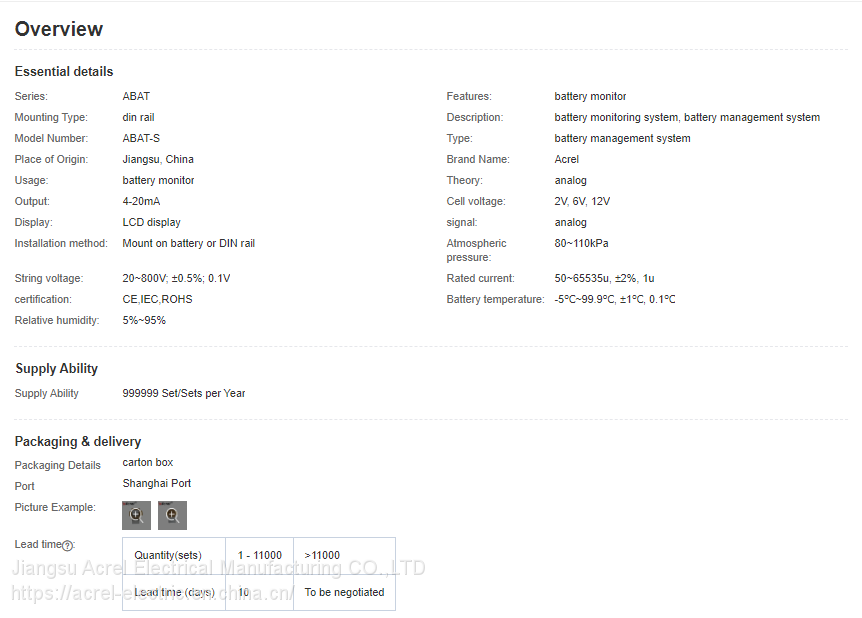Click the 'To be negotiated' lead time cell
862x618 pixels.
pos(344,592)
